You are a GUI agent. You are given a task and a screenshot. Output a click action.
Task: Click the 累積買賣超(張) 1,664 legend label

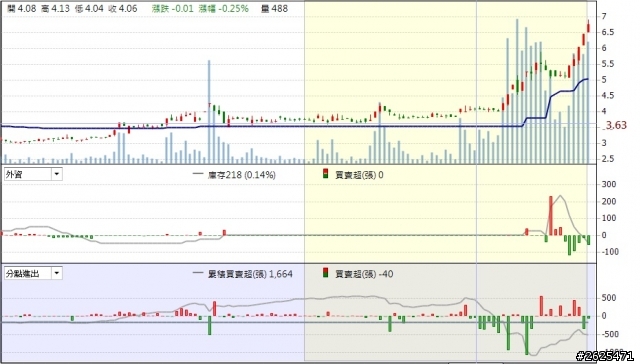tap(250, 274)
